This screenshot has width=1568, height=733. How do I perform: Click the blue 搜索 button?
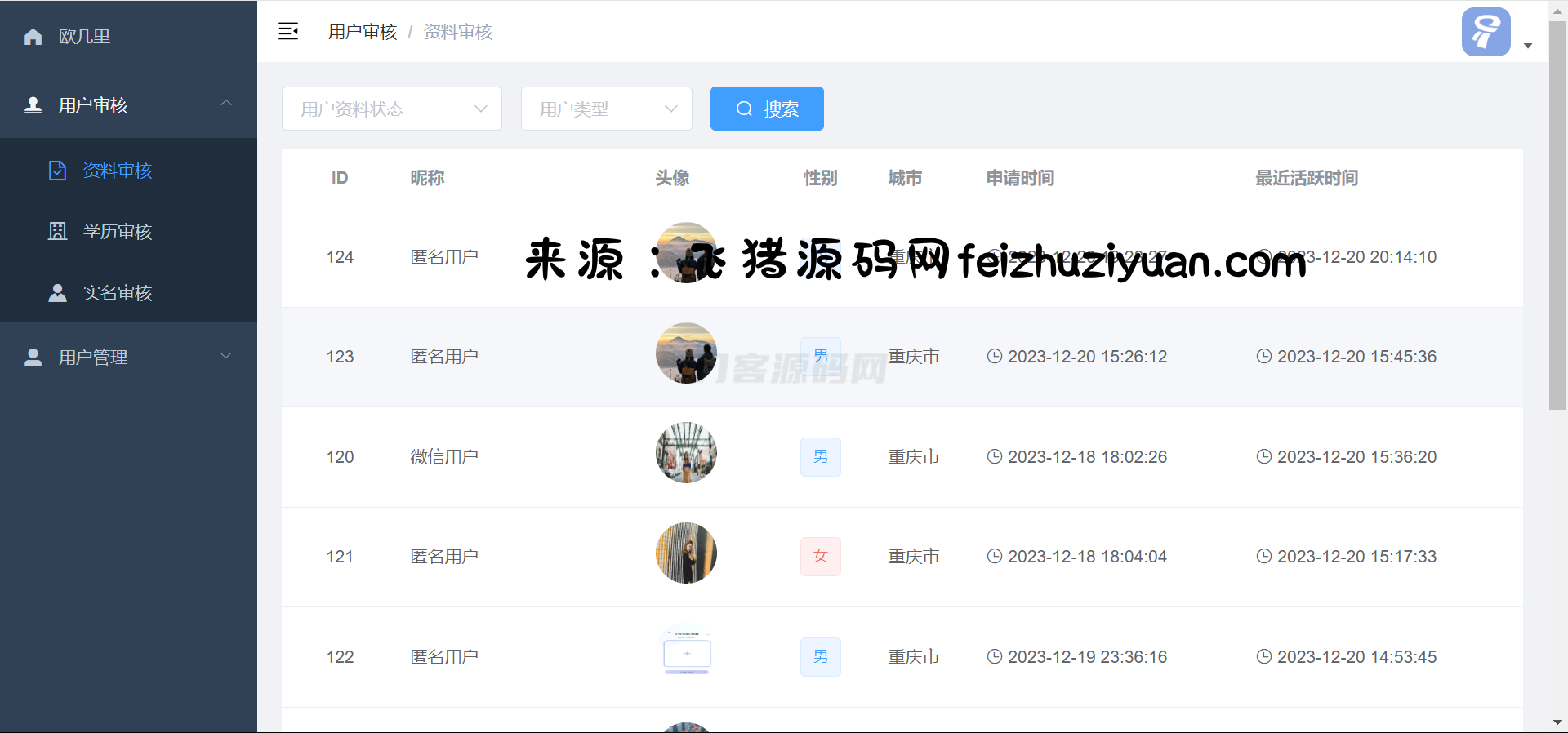pos(766,109)
